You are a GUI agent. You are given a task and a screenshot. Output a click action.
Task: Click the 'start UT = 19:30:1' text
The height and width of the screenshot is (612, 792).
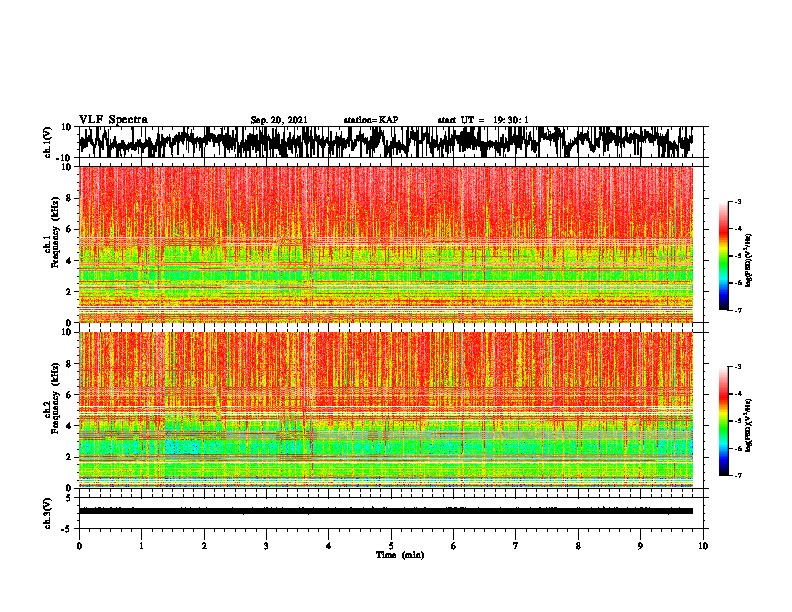point(483,120)
